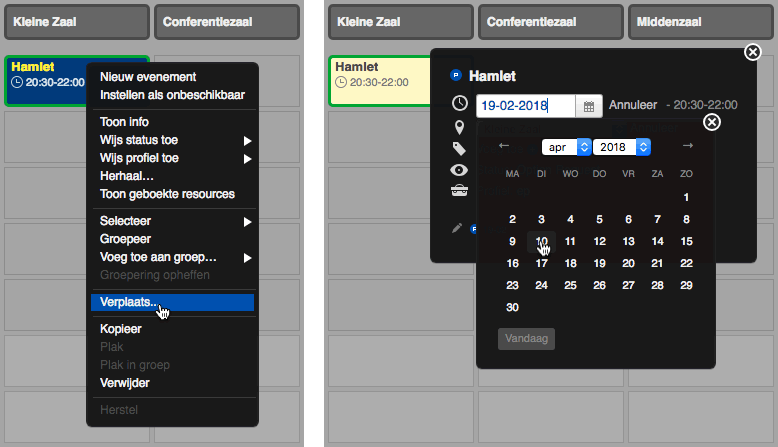778x447 pixels.
Task: Open the year dropdown showing 2018
Action: [622, 147]
